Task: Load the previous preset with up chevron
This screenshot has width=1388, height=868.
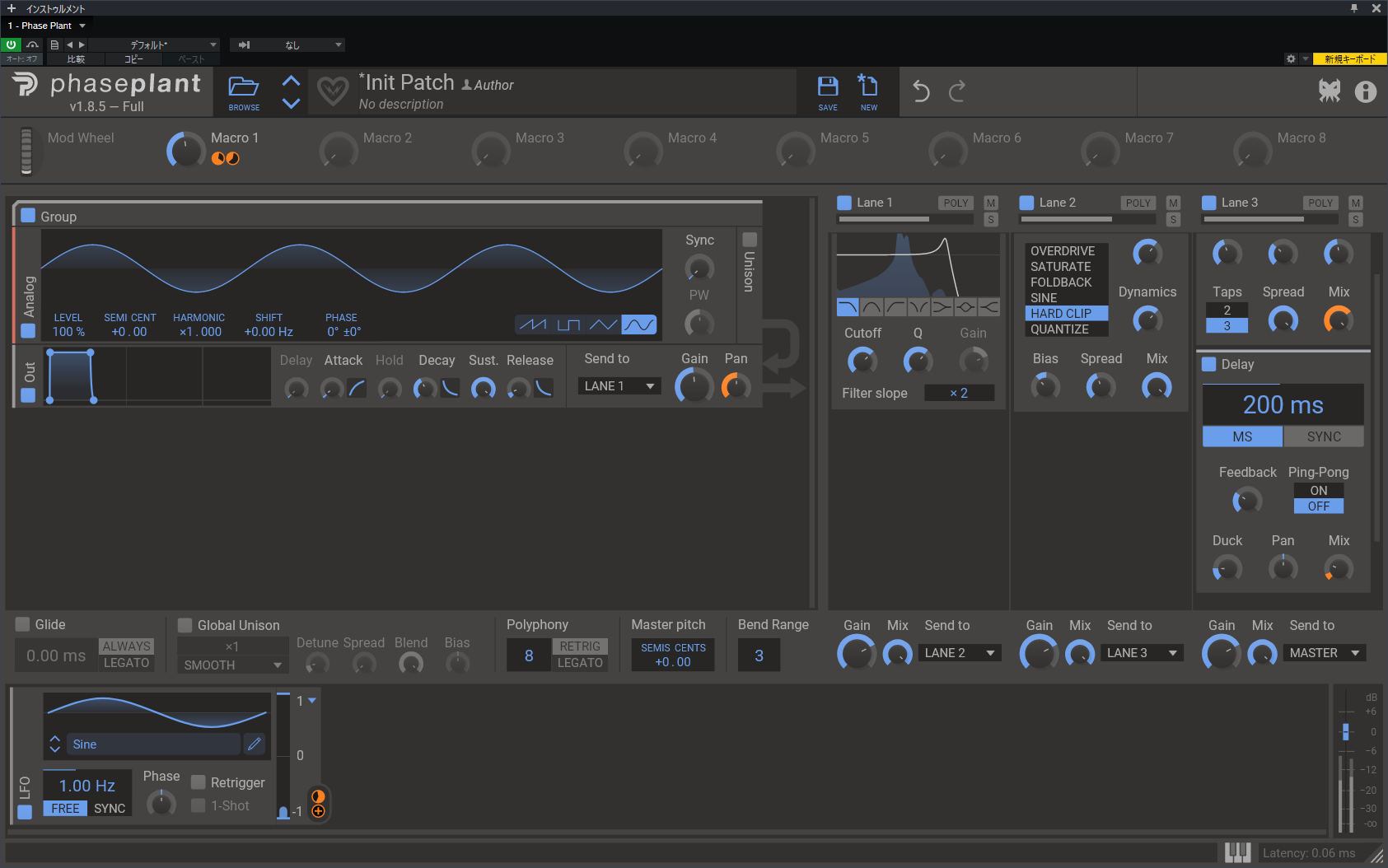Action: point(291,81)
